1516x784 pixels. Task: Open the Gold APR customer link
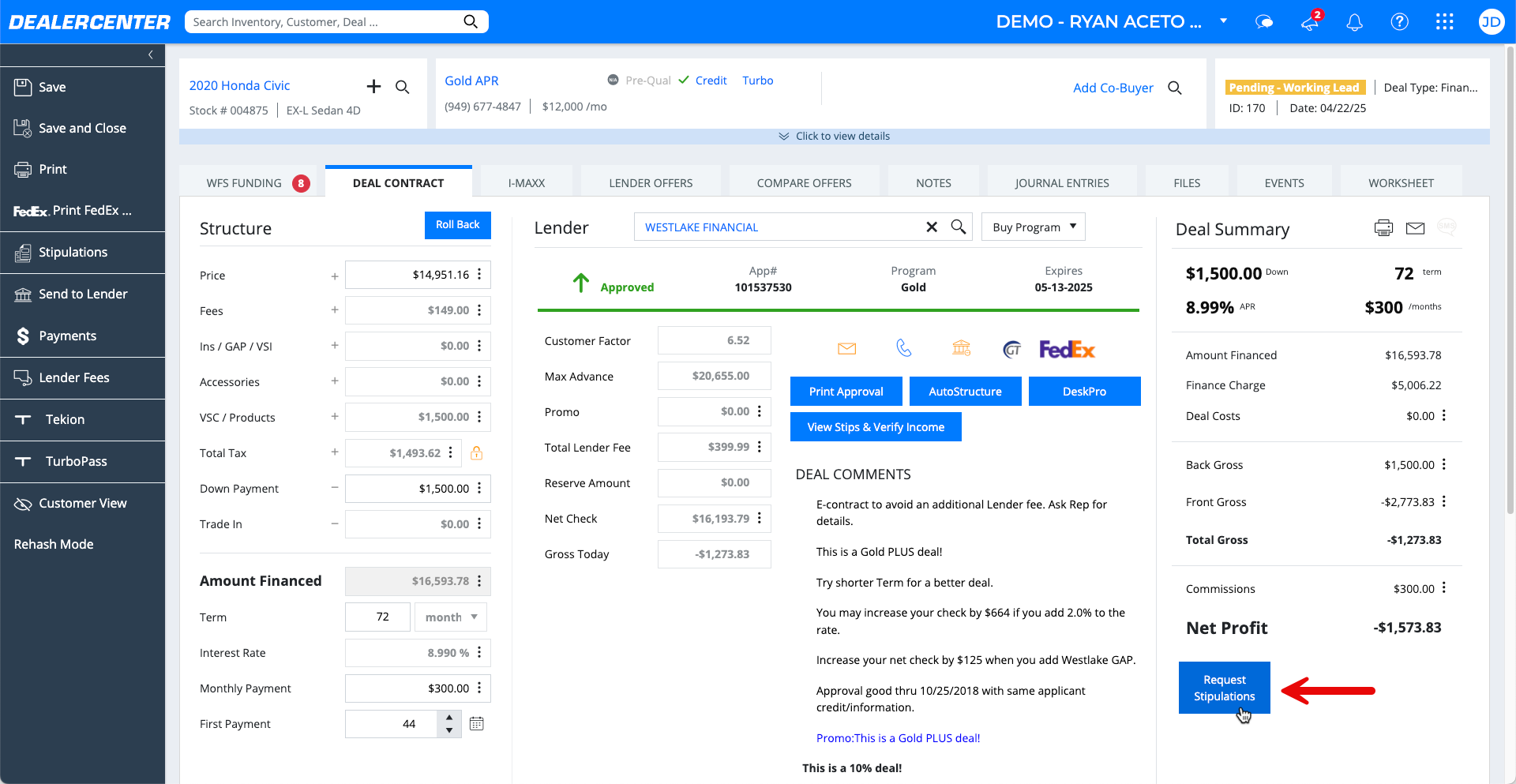471,81
